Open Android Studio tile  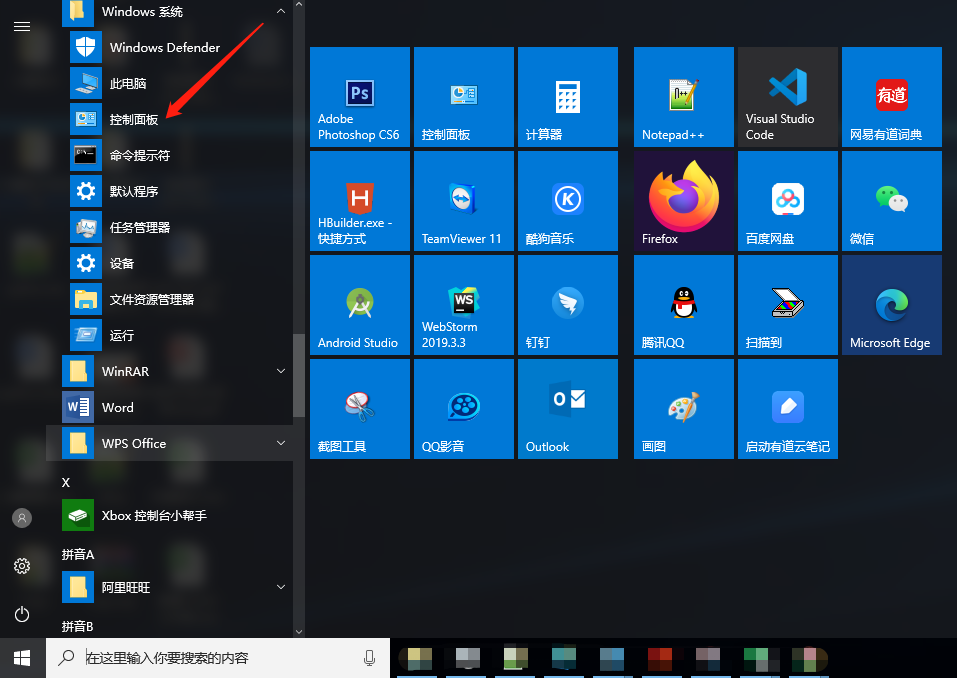pyautogui.click(x=359, y=305)
